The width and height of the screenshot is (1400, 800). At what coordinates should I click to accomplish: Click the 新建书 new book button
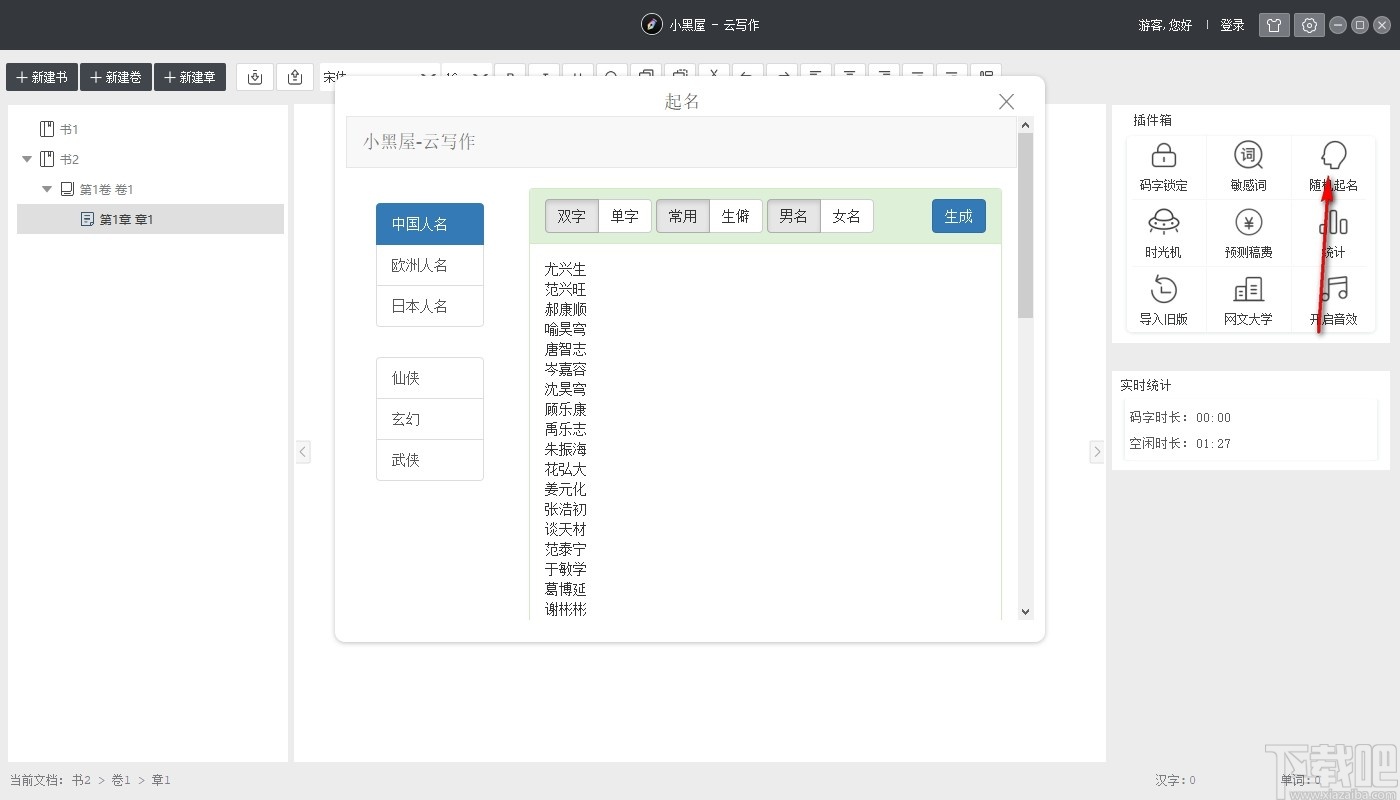(x=42, y=77)
